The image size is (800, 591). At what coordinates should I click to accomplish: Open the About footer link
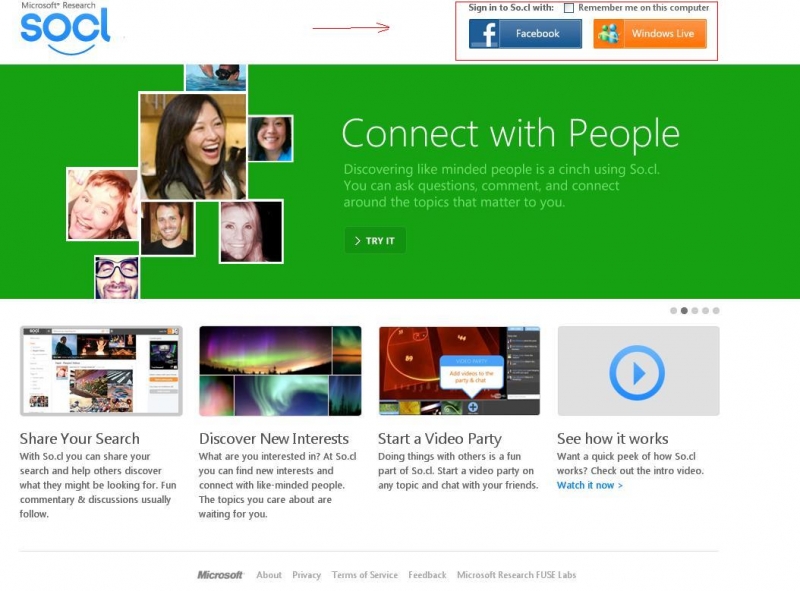[x=269, y=575]
